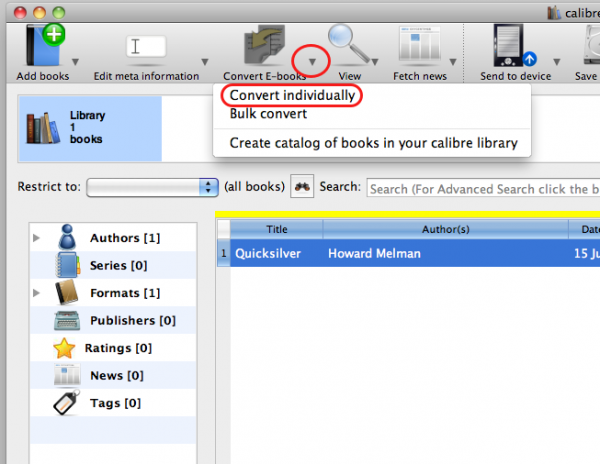
Task: Click the News newspaper icon
Action: (x=67, y=375)
